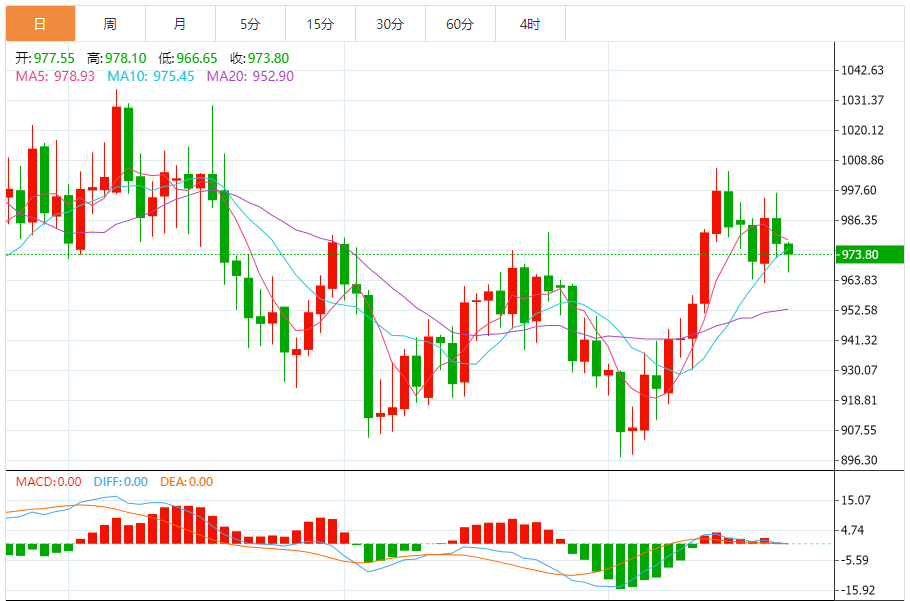Screen dimensions: 910x601
Task: Click the 1008.86 price axis label
Action: click(862, 160)
